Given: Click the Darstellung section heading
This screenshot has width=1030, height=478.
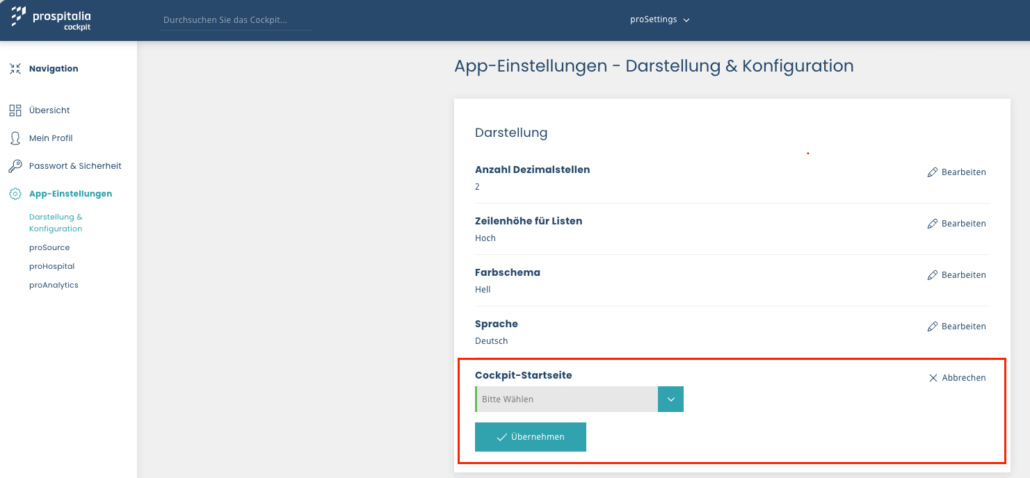Looking at the screenshot, I should click(x=511, y=133).
